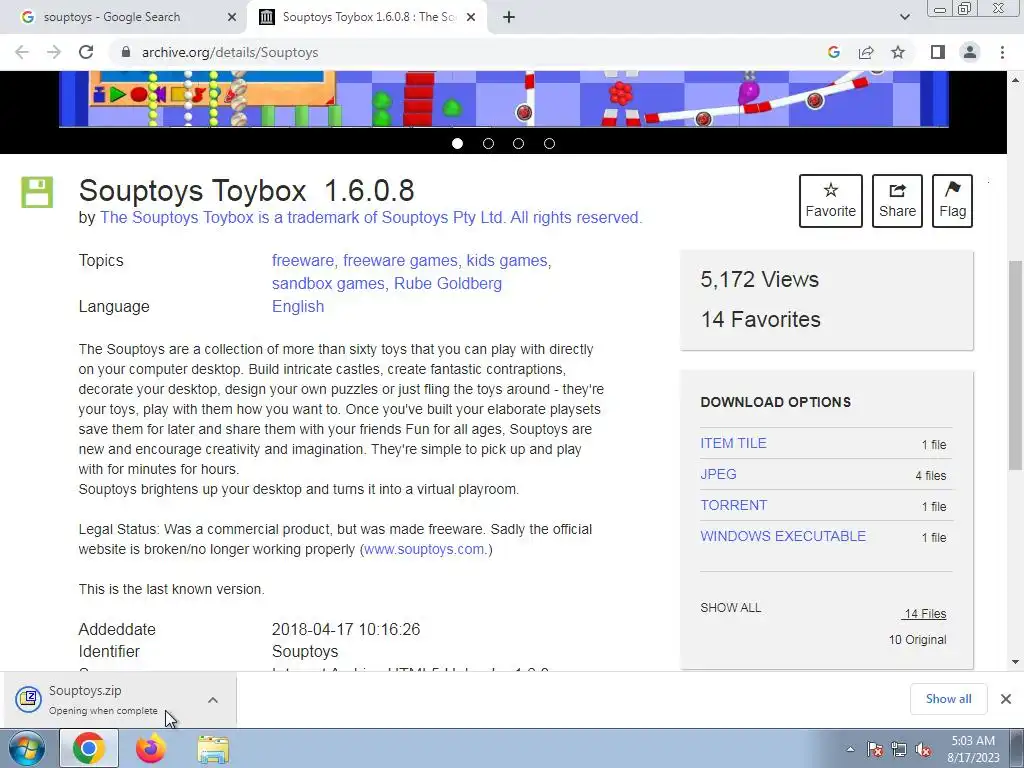Viewport: 1024px width, 768px height.
Task: Open the freeware topic link
Action: (302, 261)
